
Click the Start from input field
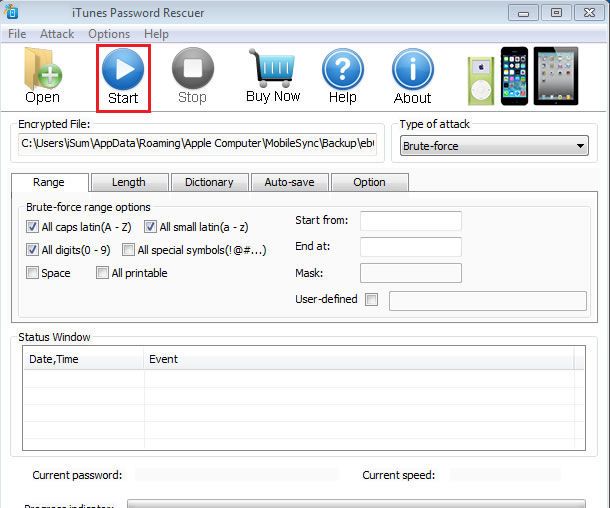[x=411, y=221]
